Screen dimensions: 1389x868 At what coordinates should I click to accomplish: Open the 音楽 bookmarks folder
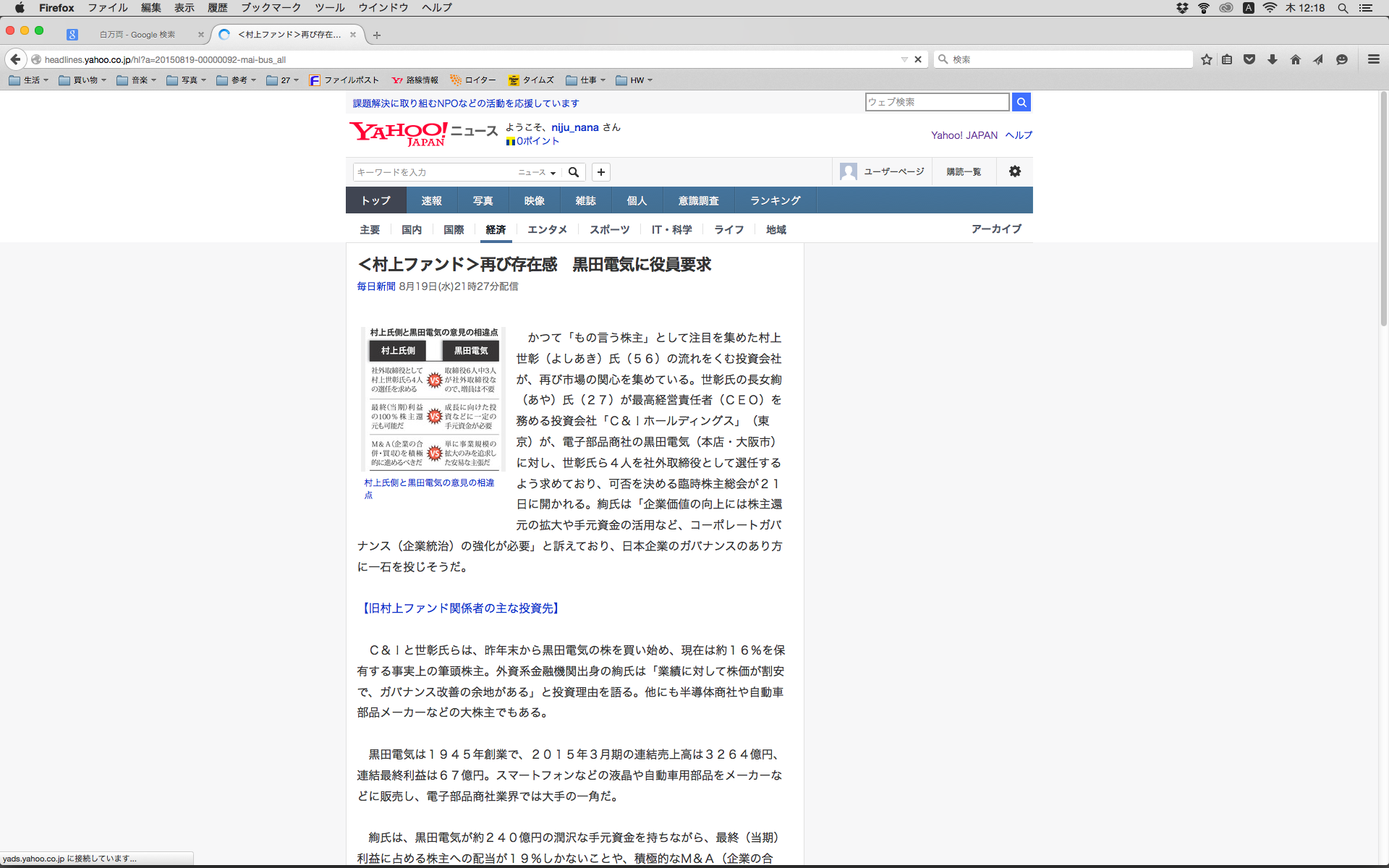137,80
